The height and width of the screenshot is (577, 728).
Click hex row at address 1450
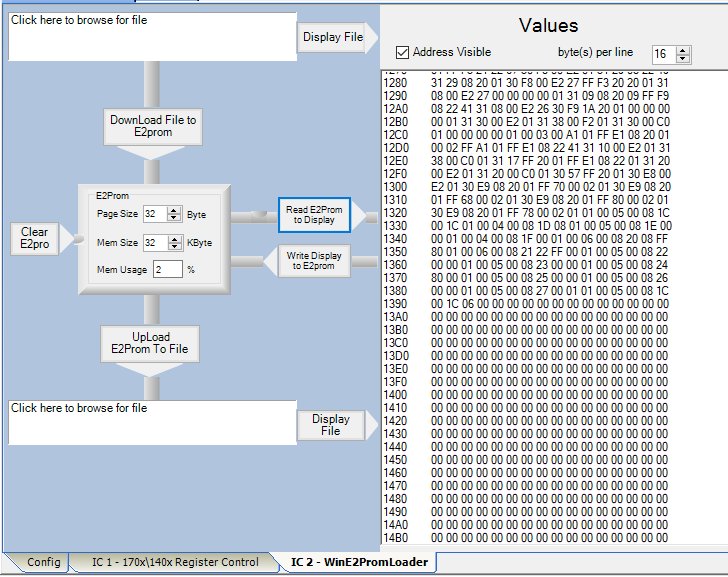click(x=526, y=460)
